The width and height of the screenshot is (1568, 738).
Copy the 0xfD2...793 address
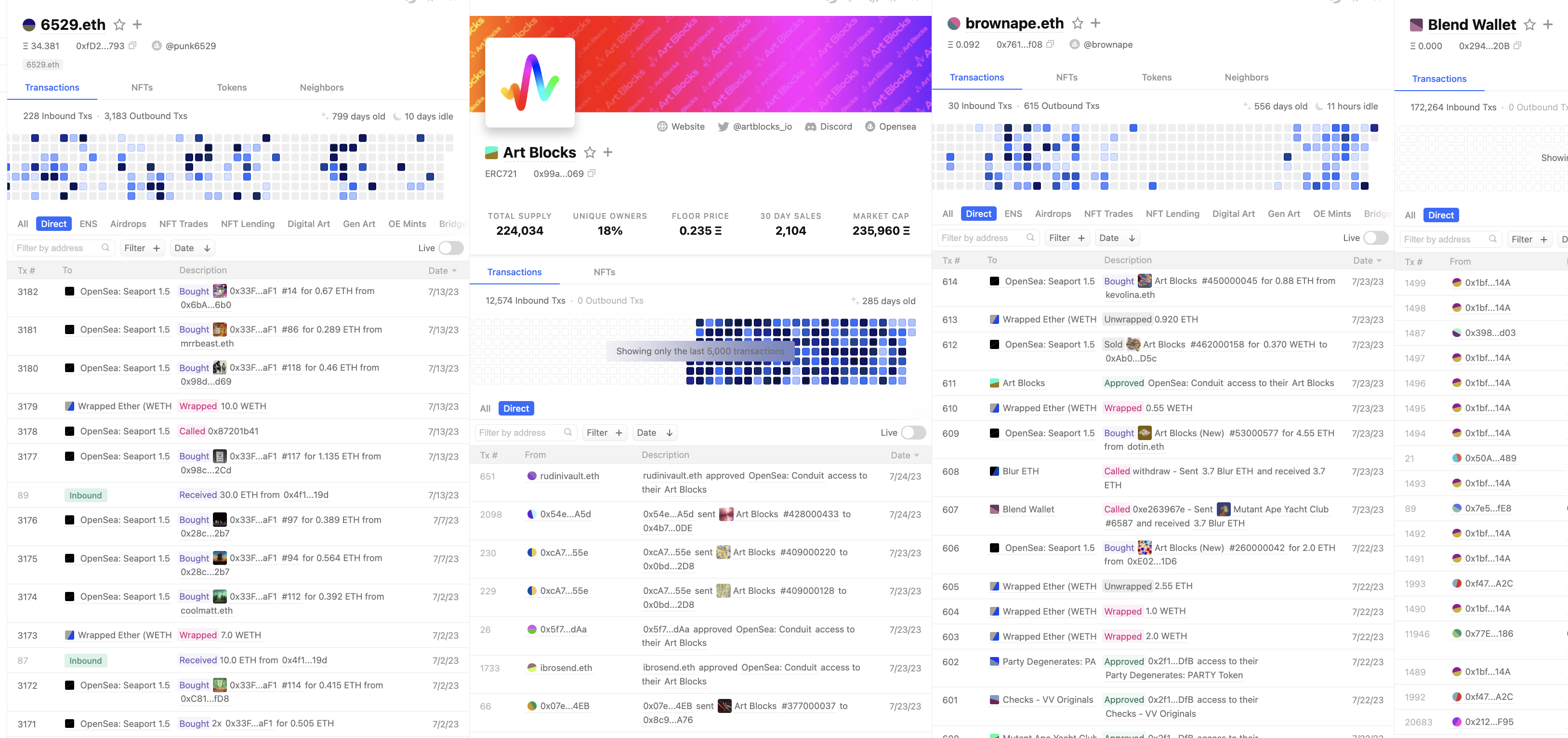pyautogui.click(x=132, y=46)
